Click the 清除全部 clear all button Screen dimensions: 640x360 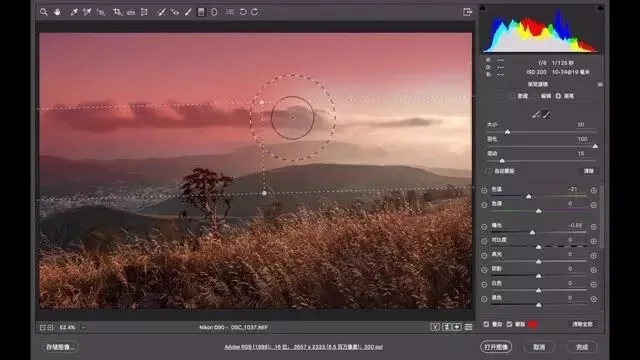coord(582,324)
